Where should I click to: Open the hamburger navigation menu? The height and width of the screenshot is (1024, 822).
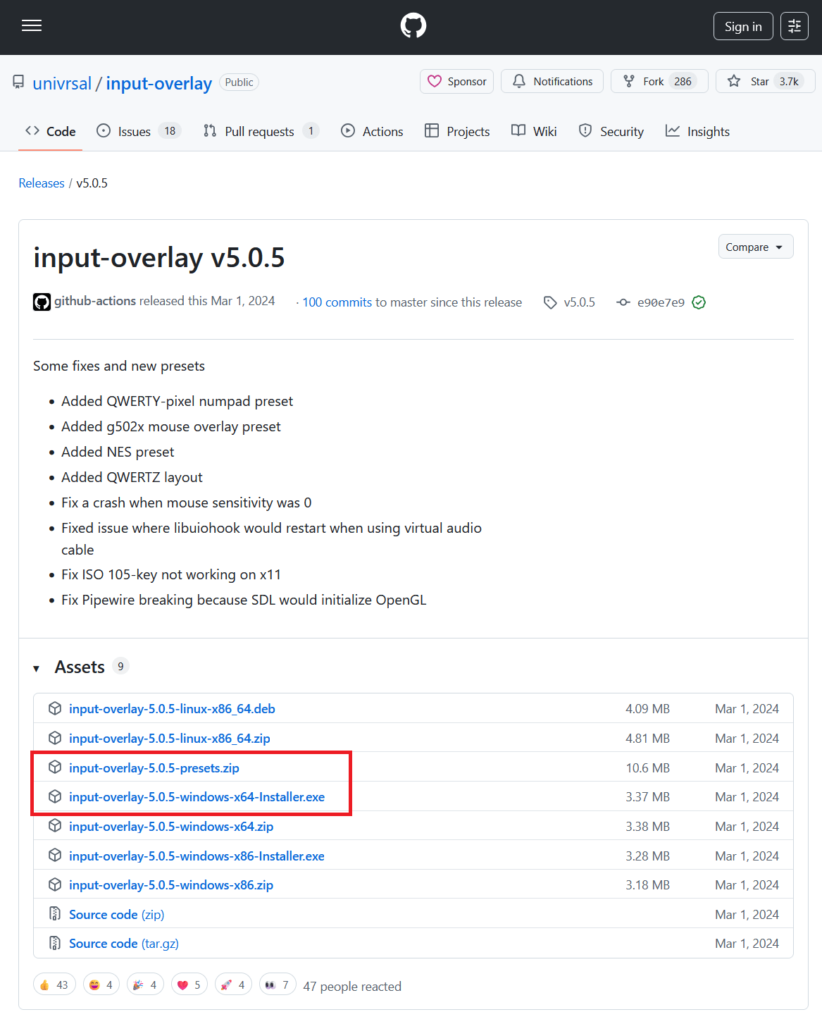[31, 26]
